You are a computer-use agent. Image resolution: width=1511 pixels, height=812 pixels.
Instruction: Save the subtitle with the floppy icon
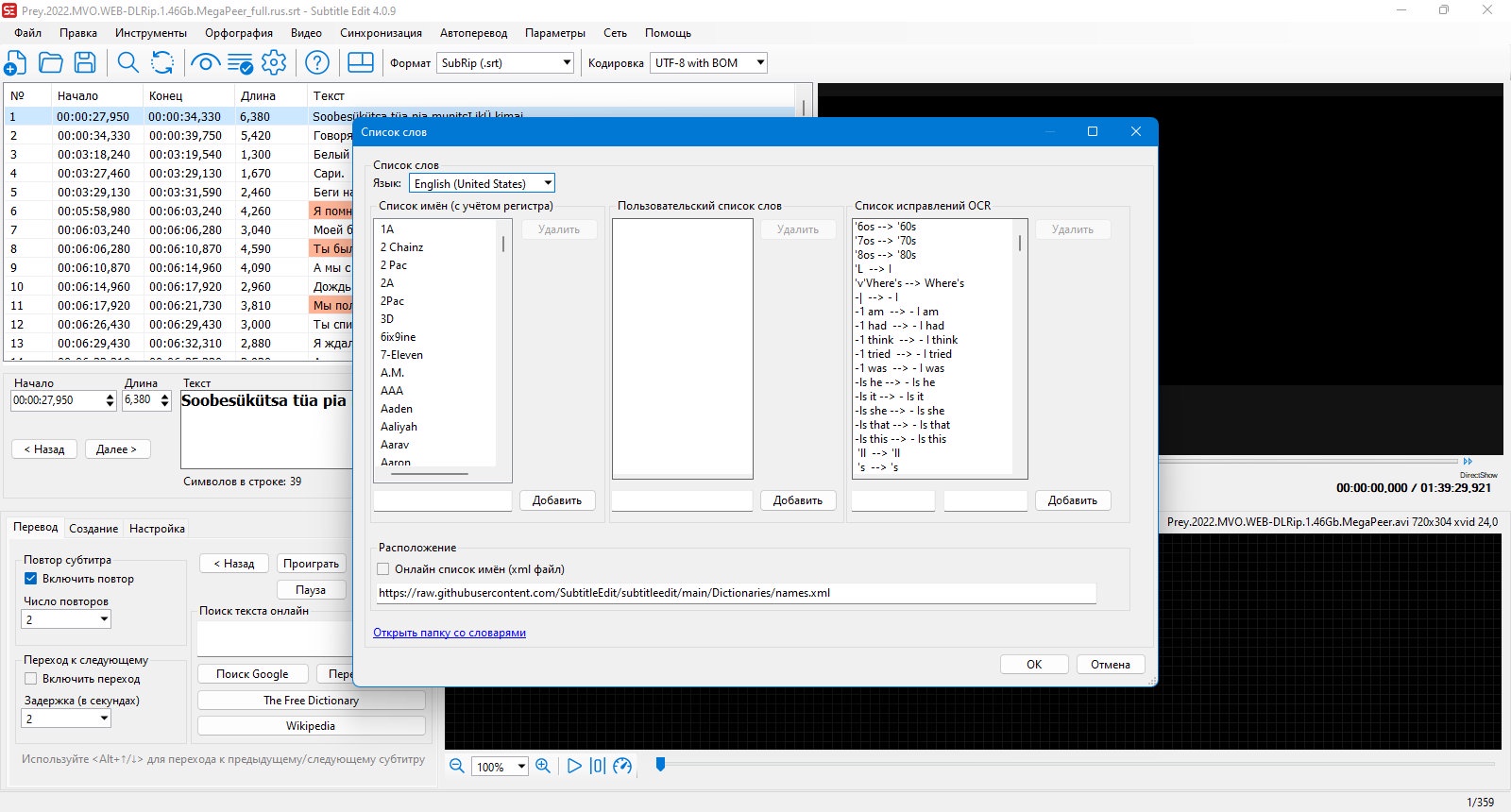(x=85, y=63)
